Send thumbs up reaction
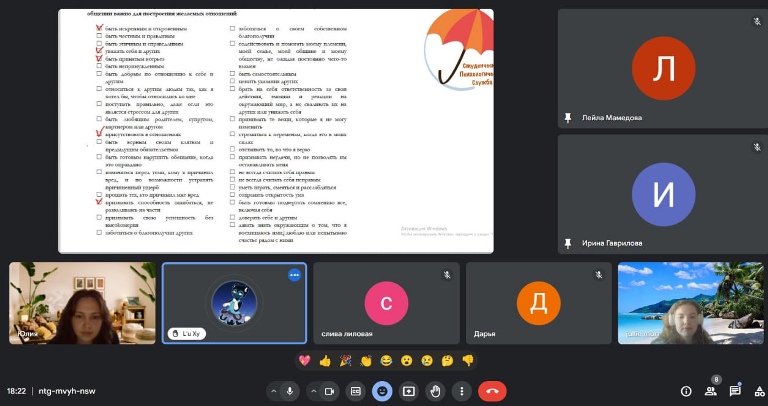This screenshot has width=768, height=406. tap(325, 361)
